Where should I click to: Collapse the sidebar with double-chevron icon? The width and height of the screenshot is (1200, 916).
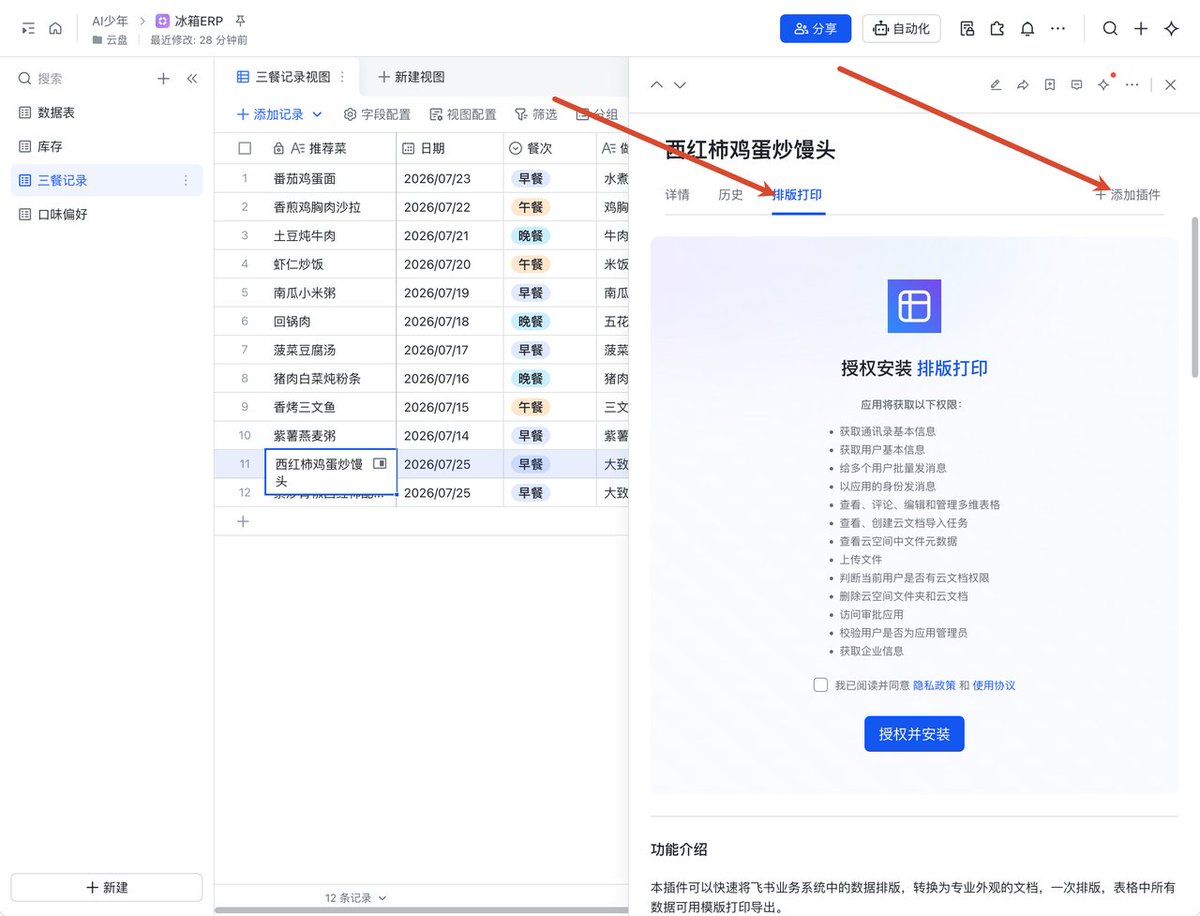click(x=192, y=78)
